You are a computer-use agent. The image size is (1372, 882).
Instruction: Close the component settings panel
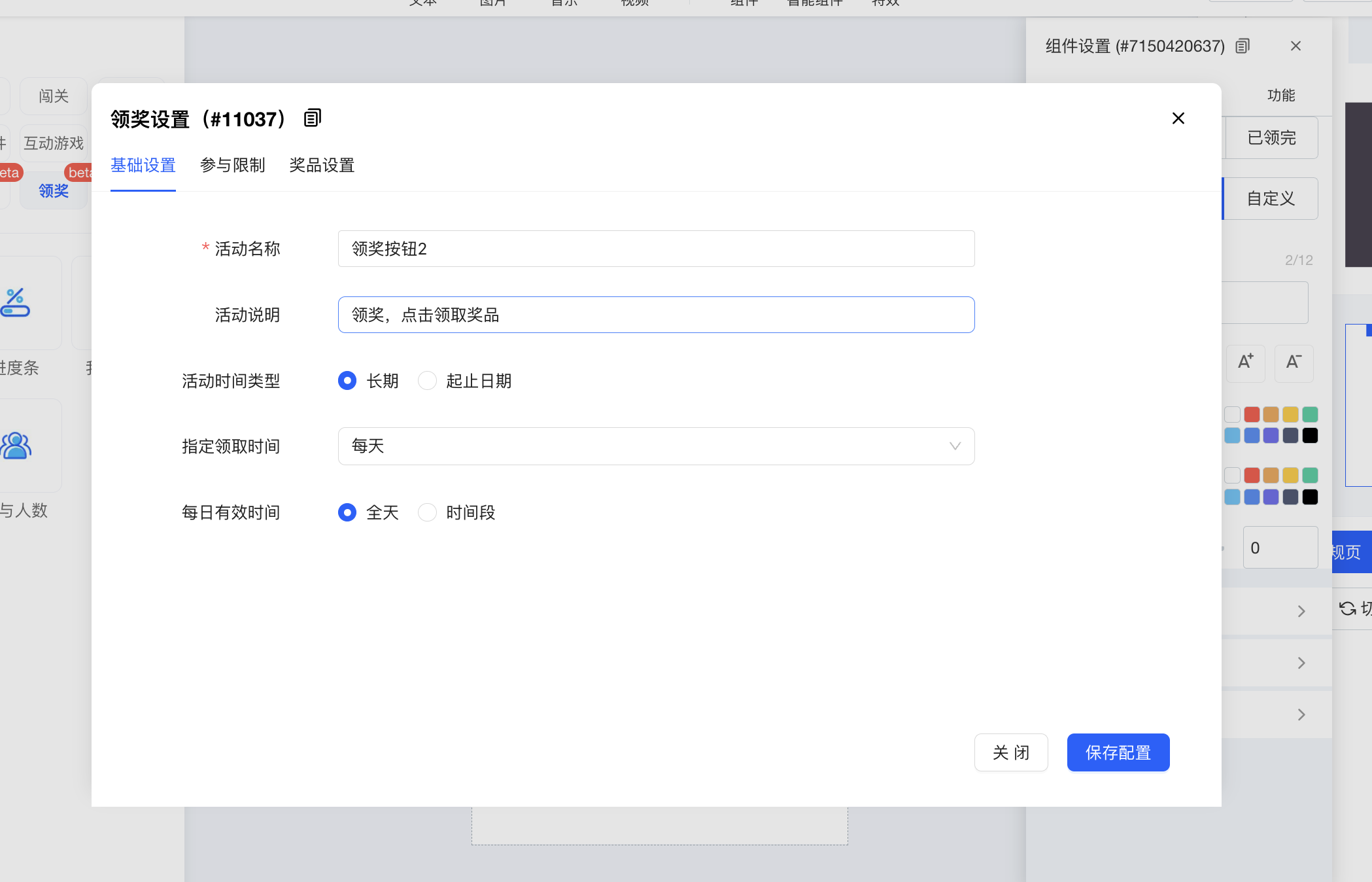[x=1295, y=46]
